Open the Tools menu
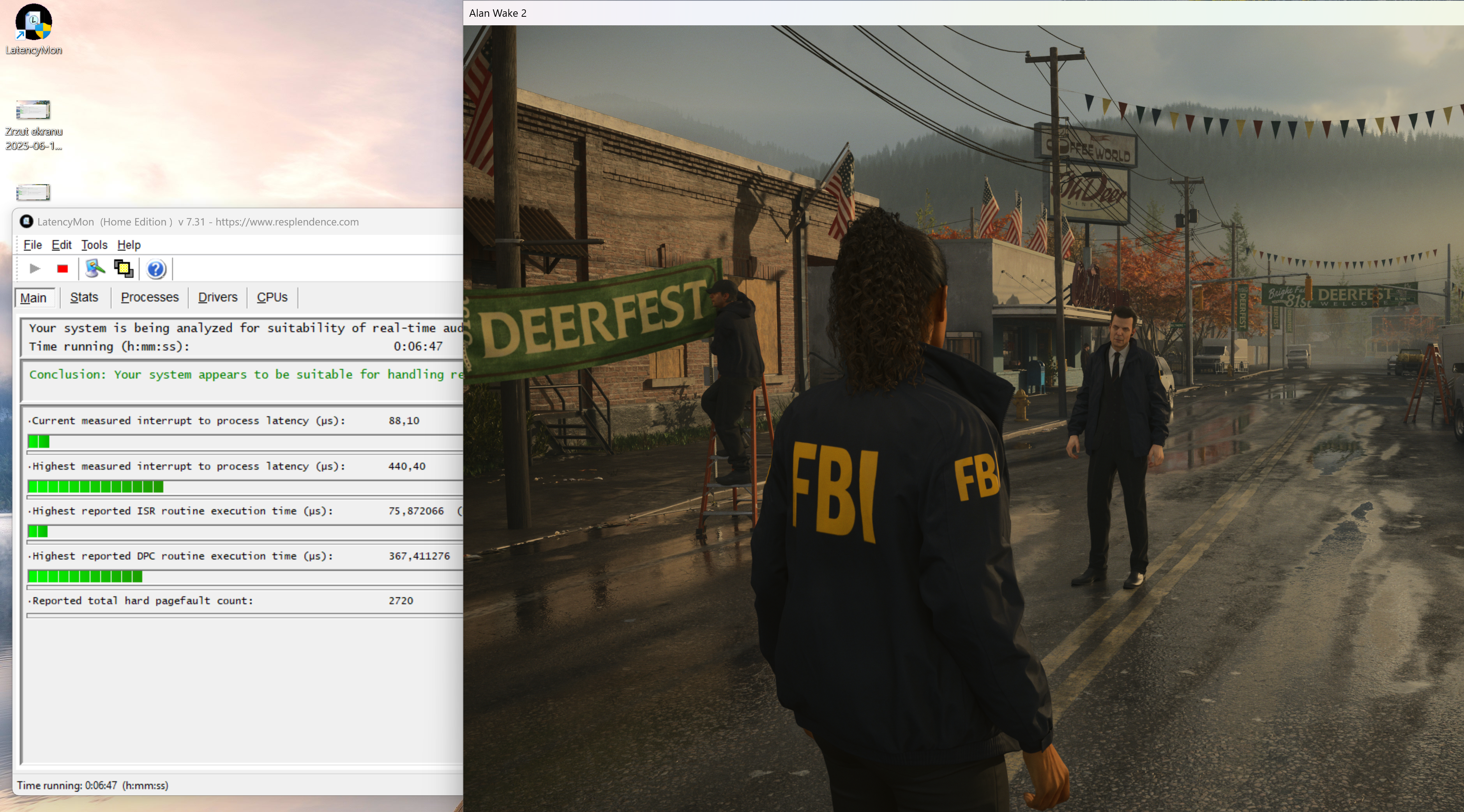This screenshot has width=1464, height=812. (x=94, y=245)
